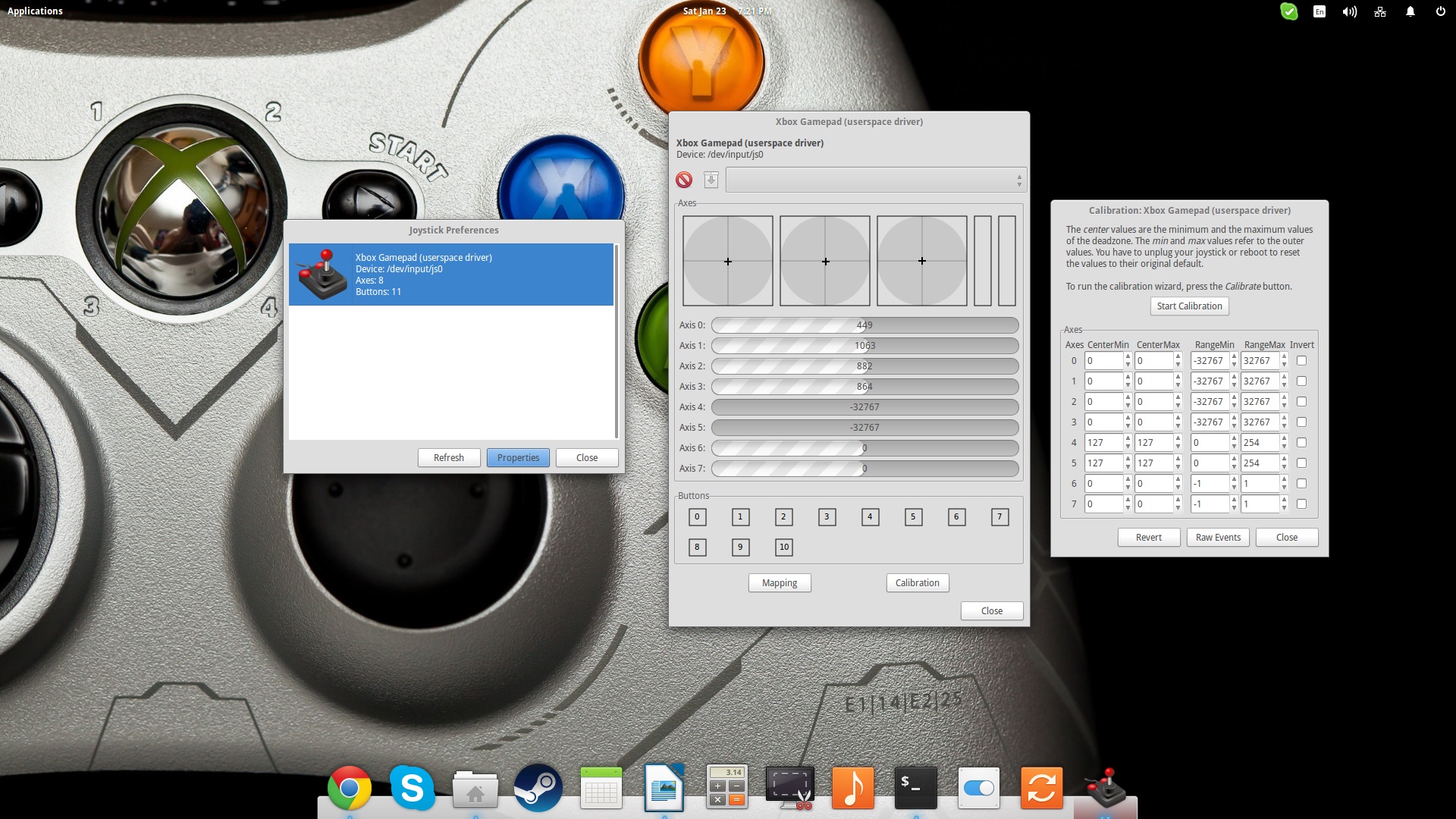Click Revert in Calibration window
The height and width of the screenshot is (819, 1456).
[1149, 538]
